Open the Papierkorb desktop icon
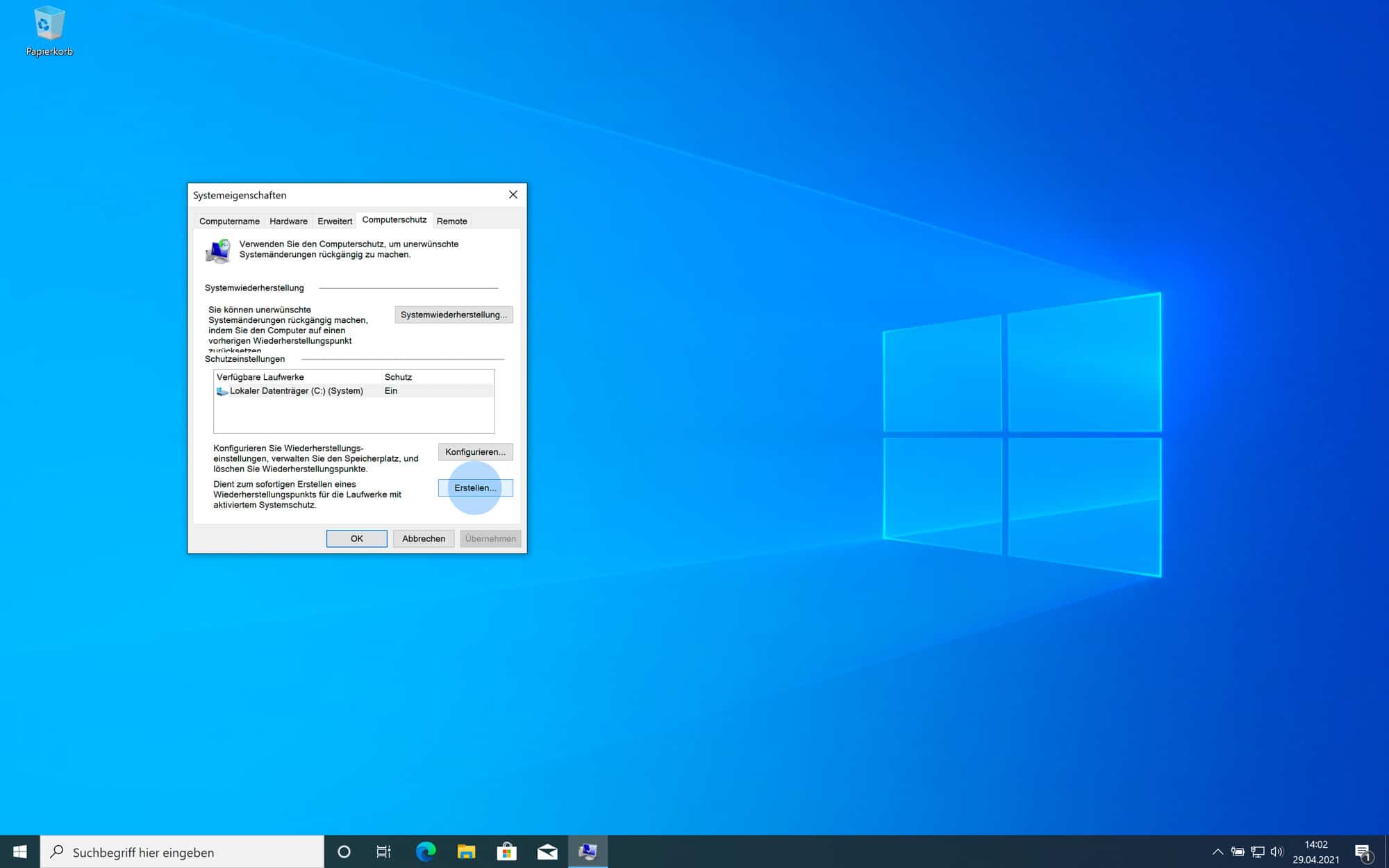The width and height of the screenshot is (1389, 868). tap(49, 31)
